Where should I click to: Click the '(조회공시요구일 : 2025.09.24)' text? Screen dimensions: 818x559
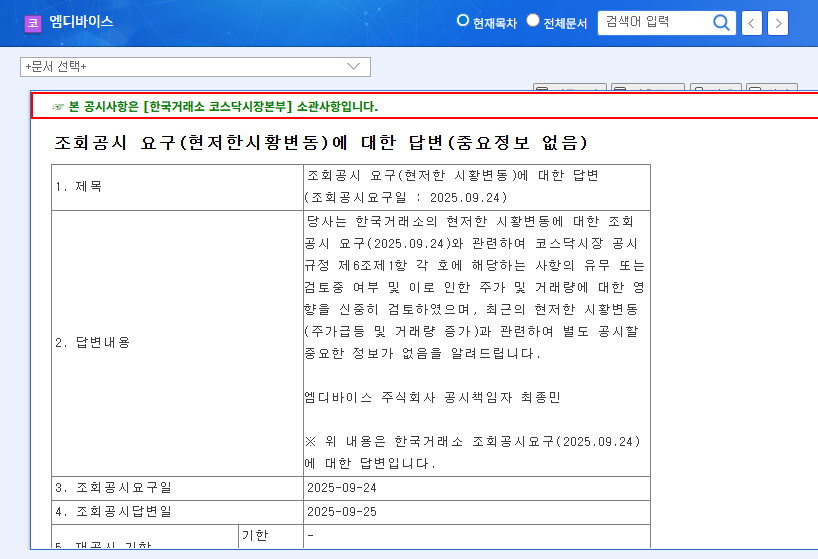[x=406, y=198]
